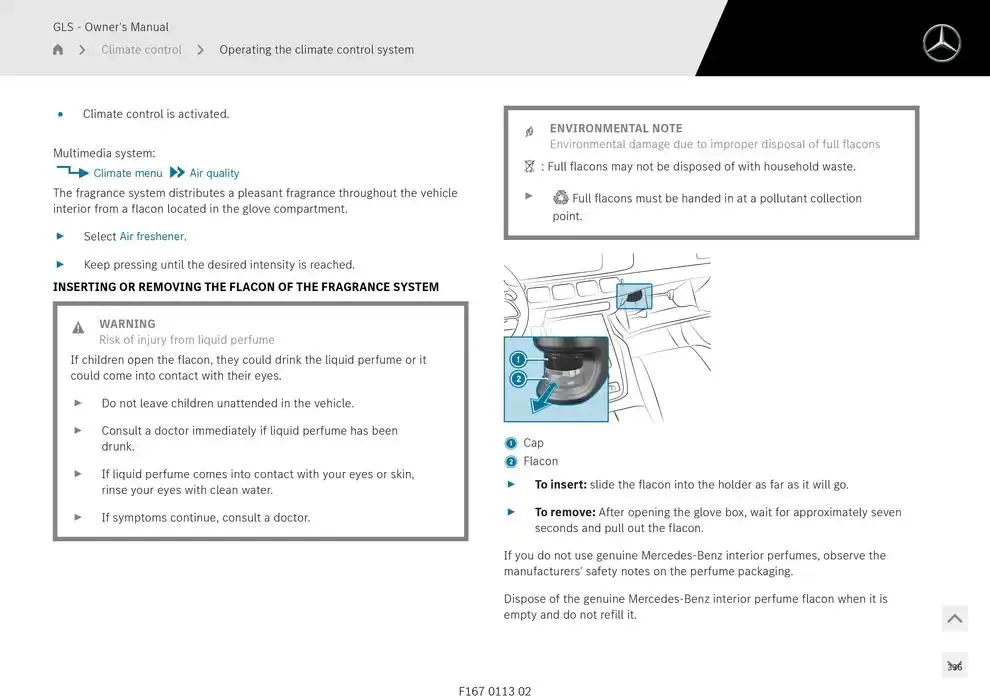Click the double-arrow icon before Air quality

click(x=177, y=172)
